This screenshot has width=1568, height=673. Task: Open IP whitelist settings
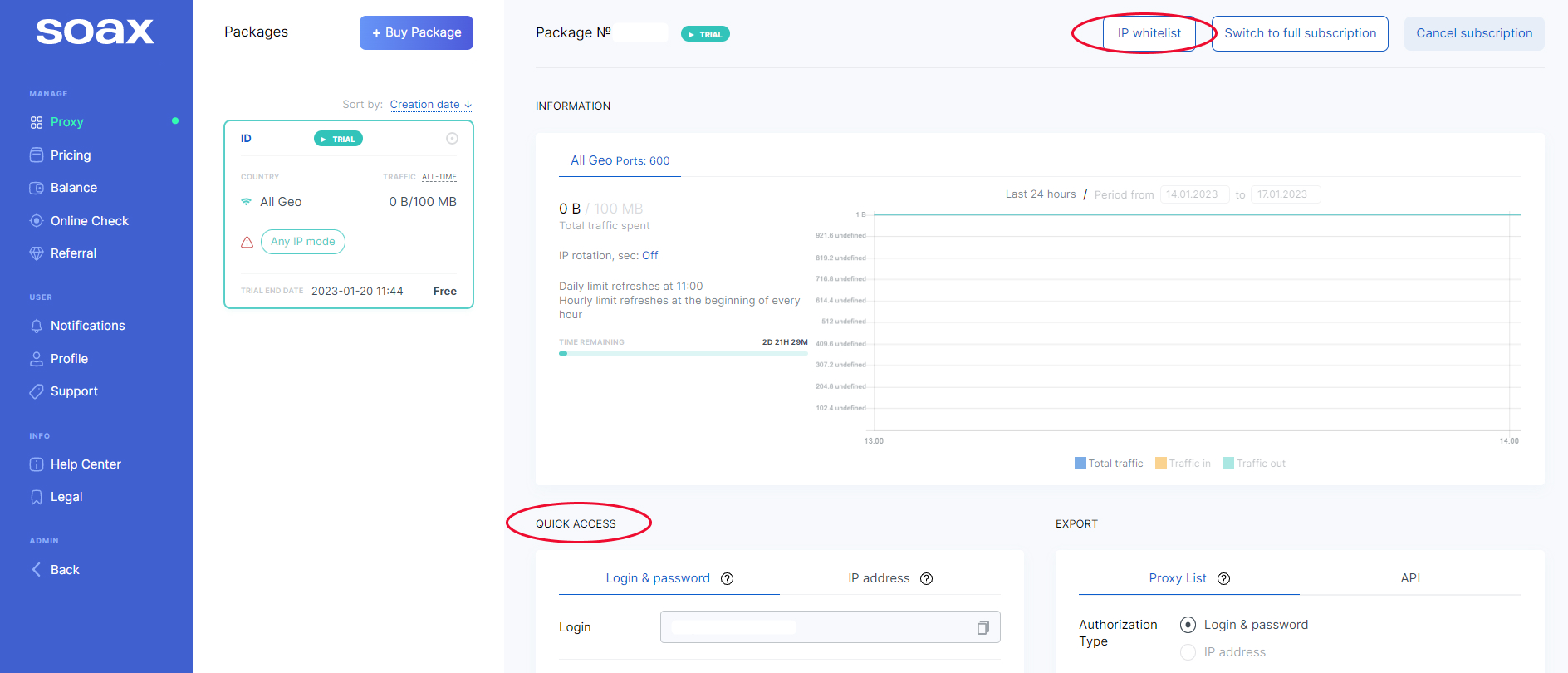pos(1149,33)
